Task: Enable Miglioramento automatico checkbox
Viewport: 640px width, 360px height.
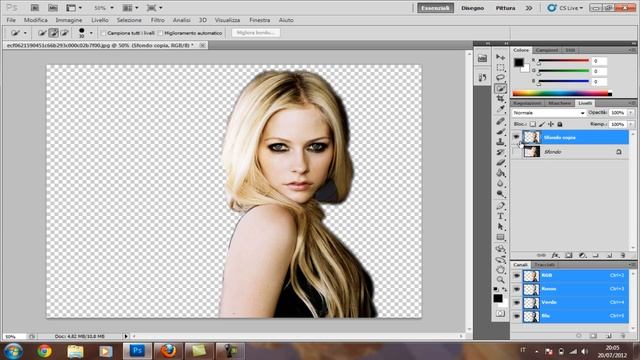Action: tap(160, 33)
